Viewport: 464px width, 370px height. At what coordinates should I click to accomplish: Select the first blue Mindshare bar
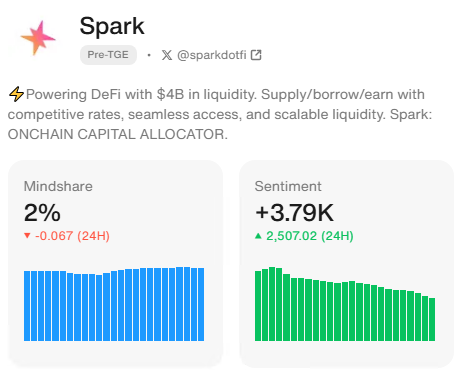tap(27, 306)
